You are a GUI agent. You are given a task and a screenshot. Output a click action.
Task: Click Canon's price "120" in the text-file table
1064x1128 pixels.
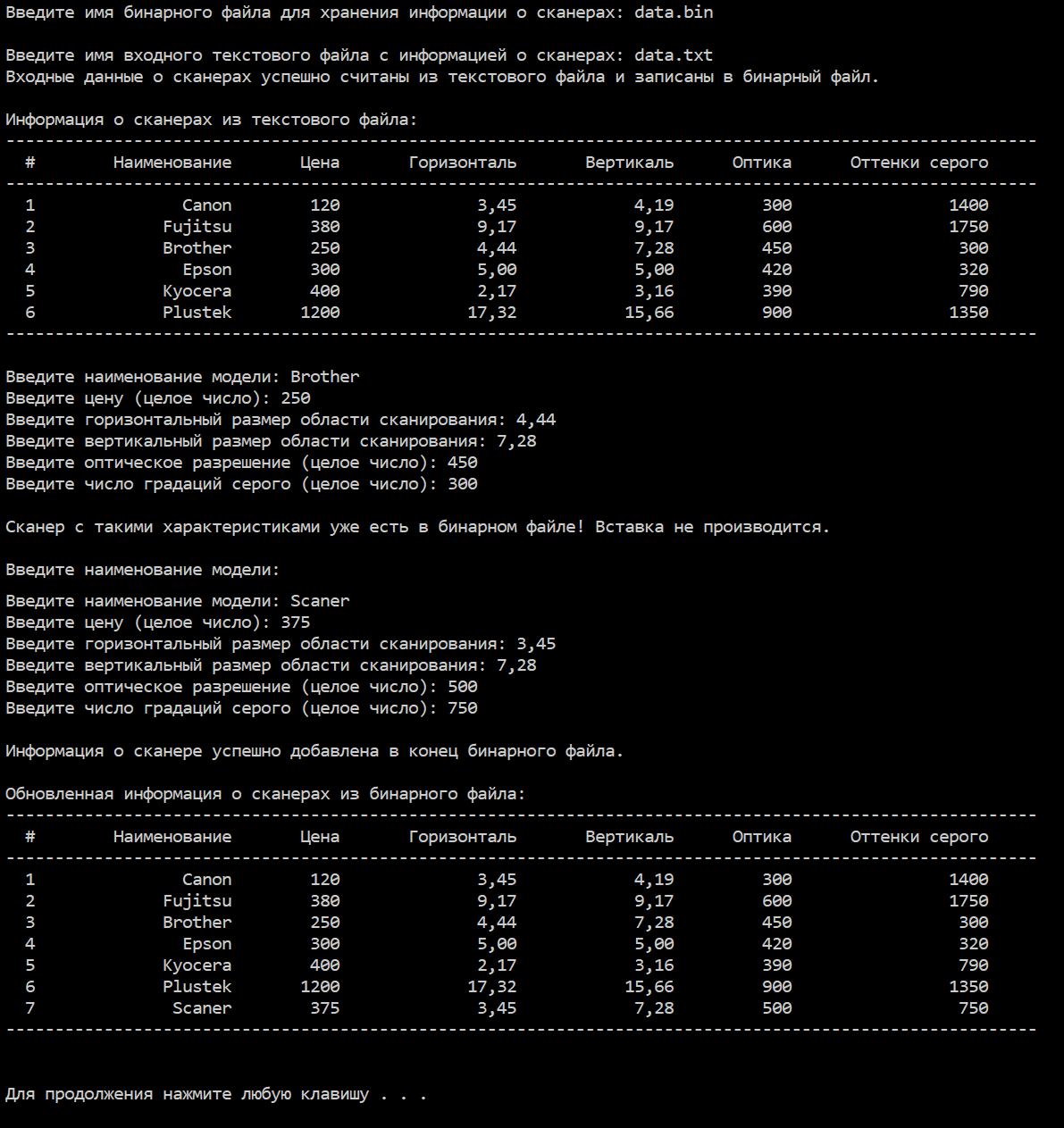(x=325, y=205)
